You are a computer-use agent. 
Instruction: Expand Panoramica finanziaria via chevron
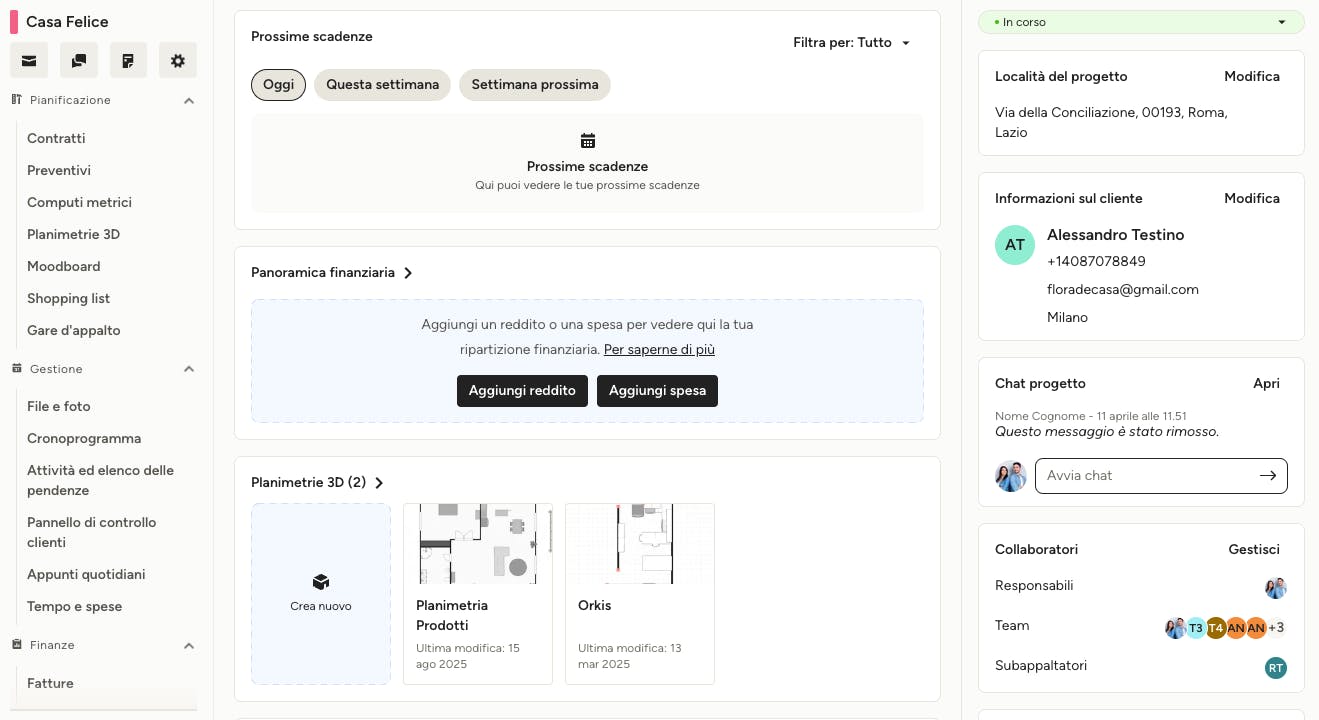(x=408, y=273)
